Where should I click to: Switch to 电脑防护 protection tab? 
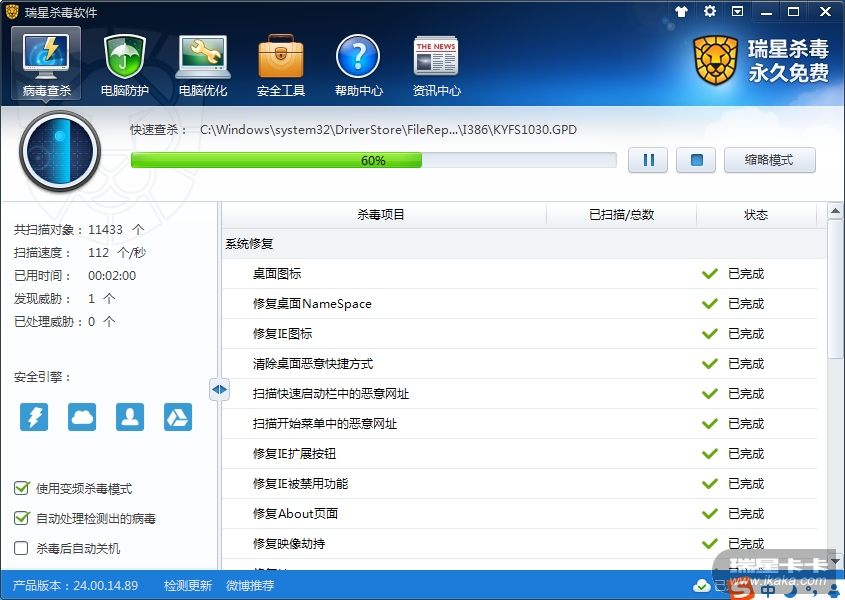click(x=124, y=64)
